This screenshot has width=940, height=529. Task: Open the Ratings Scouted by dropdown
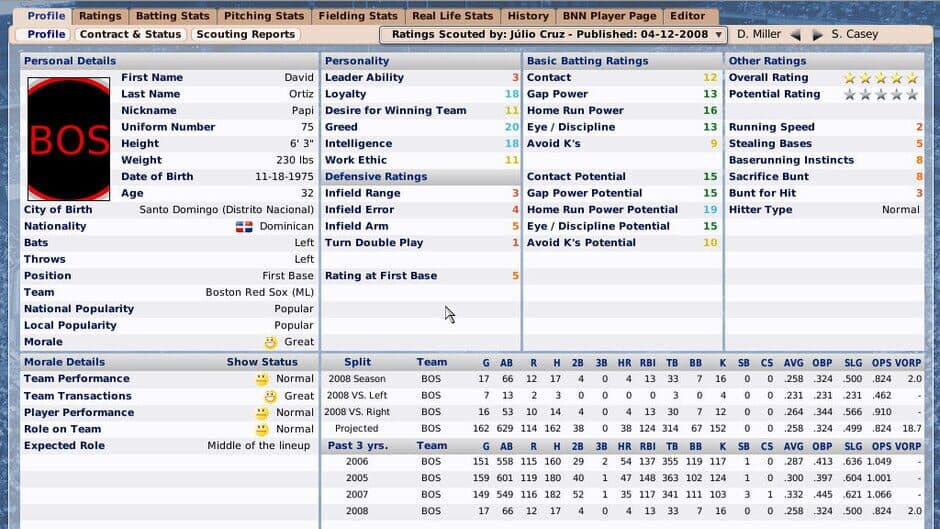553,34
